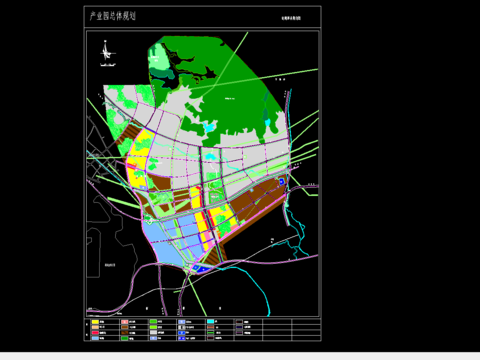Select the yellow legend swatch
Viewport: 480px width, 360px height.
click(x=95, y=322)
